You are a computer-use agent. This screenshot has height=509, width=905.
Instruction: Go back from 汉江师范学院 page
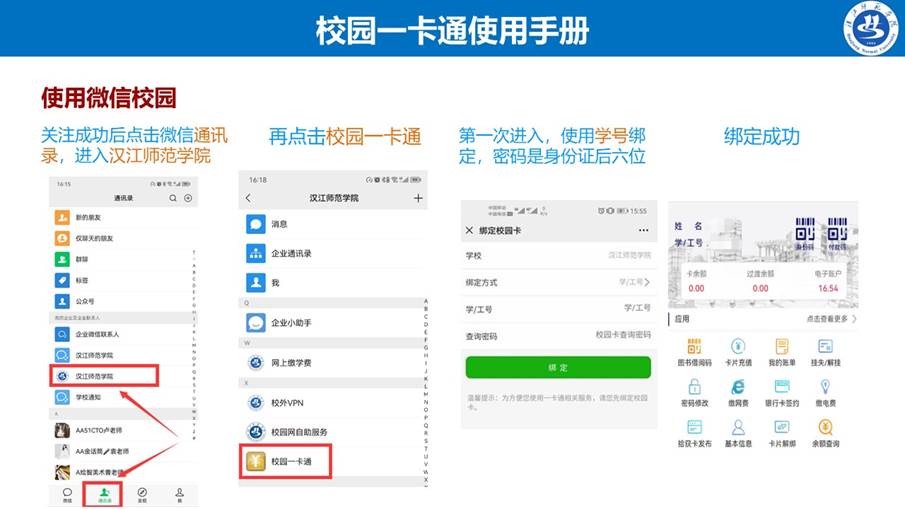tap(249, 198)
